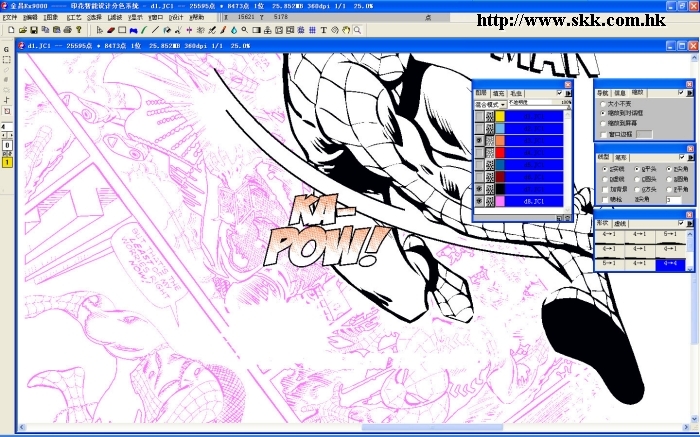Screen dimensions: 700x437
Task: Select the magenta crosshair tool
Action: (x=189, y=30)
